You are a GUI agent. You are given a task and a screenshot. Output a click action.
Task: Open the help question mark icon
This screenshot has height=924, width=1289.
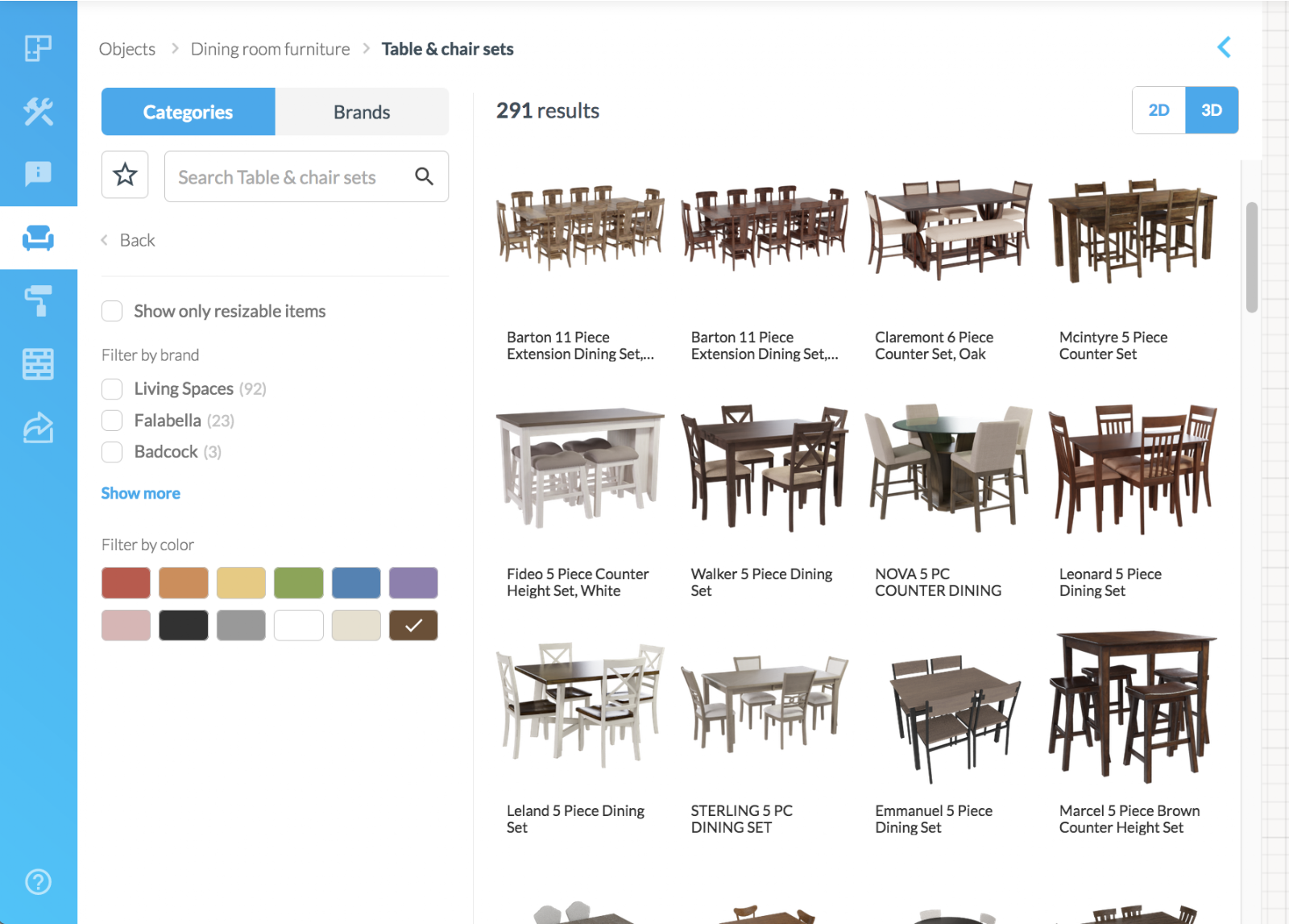(38, 882)
